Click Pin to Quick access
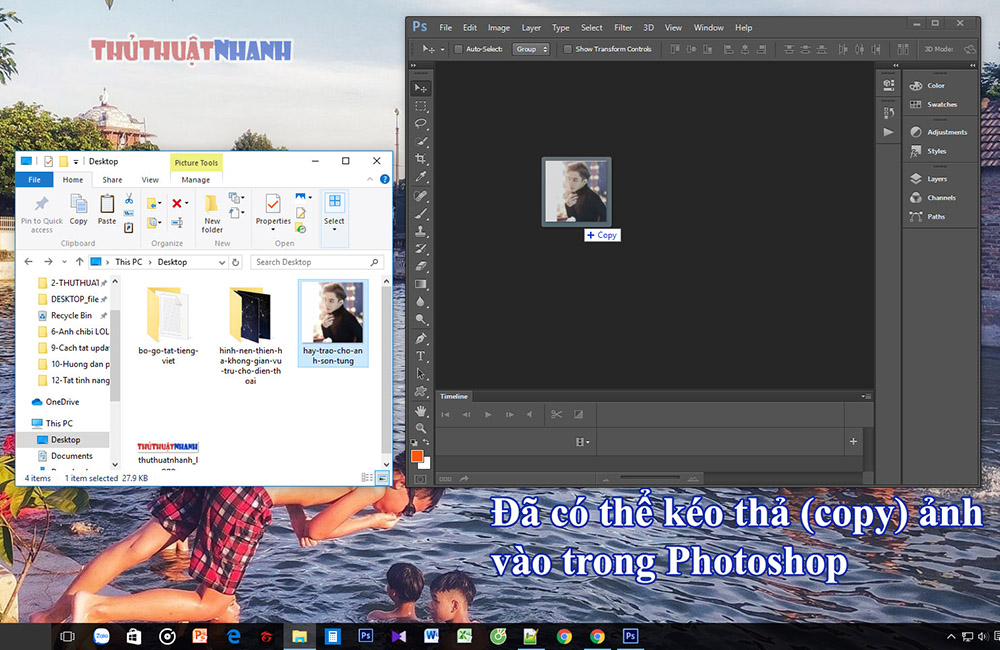Image resolution: width=1000 pixels, height=650 pixels. [x=41, y=214]
